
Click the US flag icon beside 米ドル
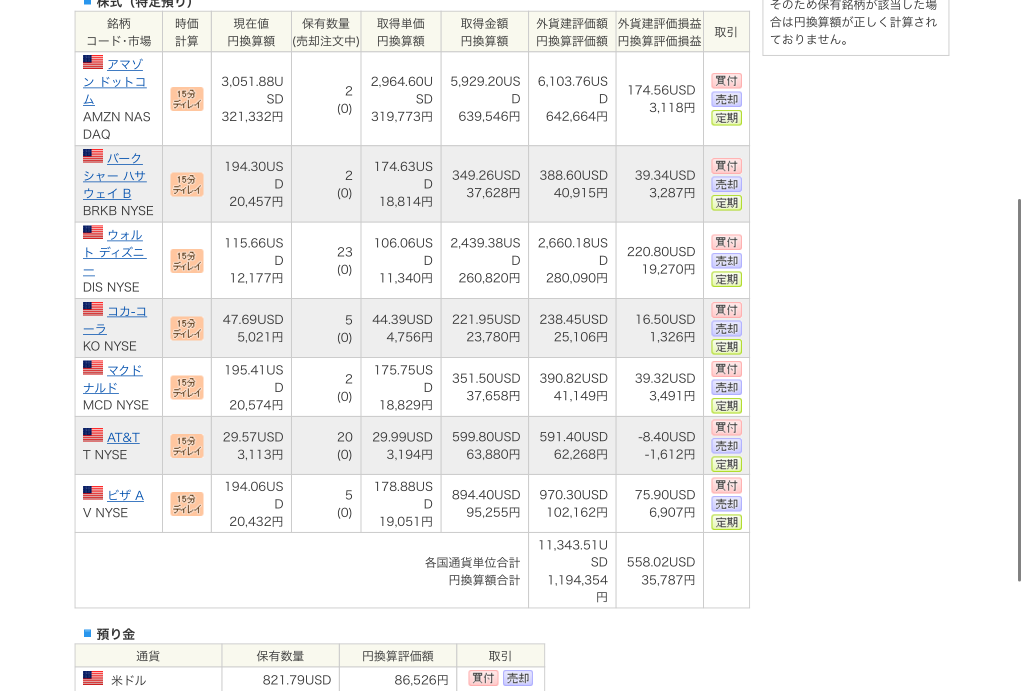click(x=93, y=679)
